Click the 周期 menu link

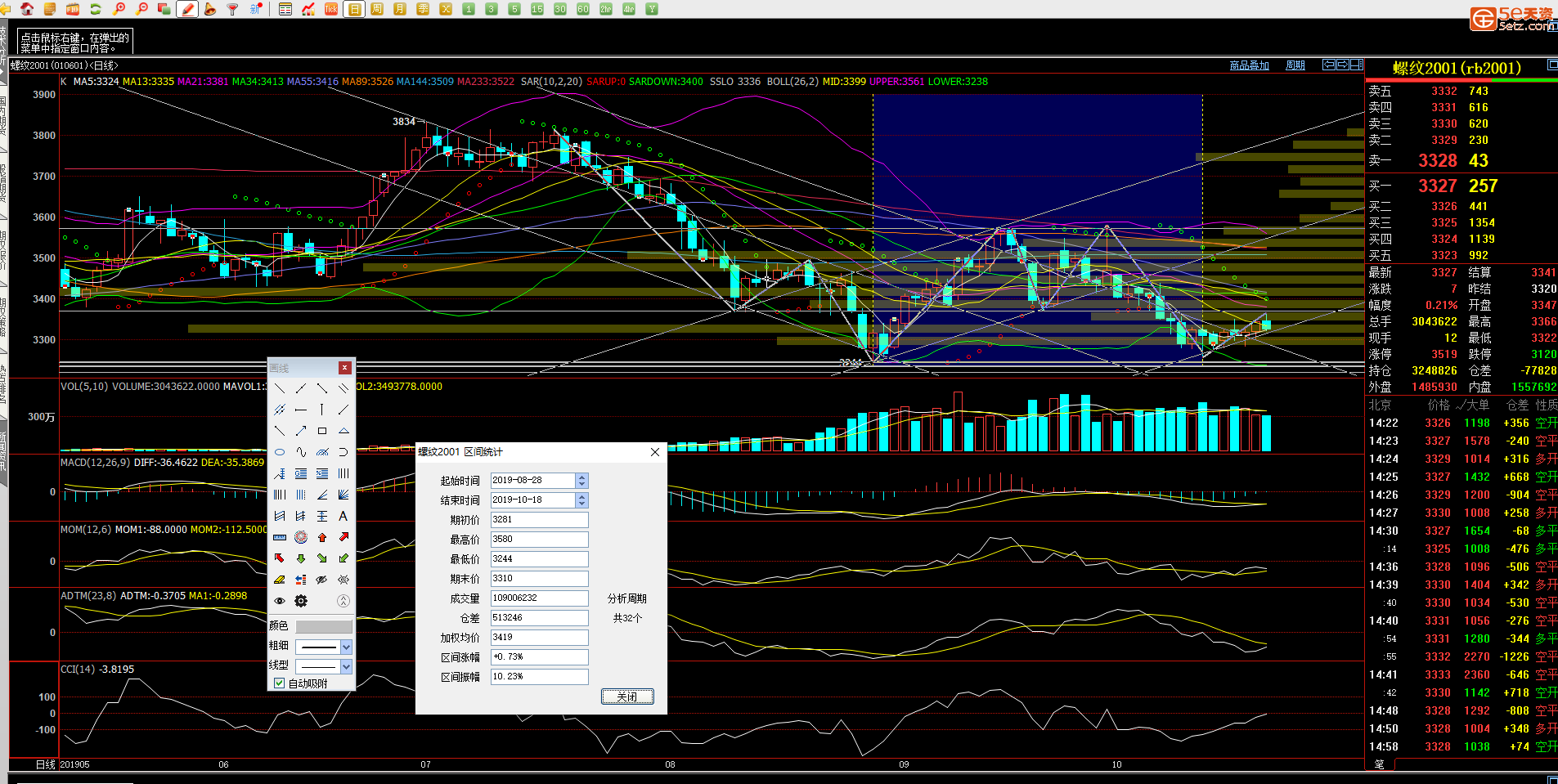coord(1295,65)
